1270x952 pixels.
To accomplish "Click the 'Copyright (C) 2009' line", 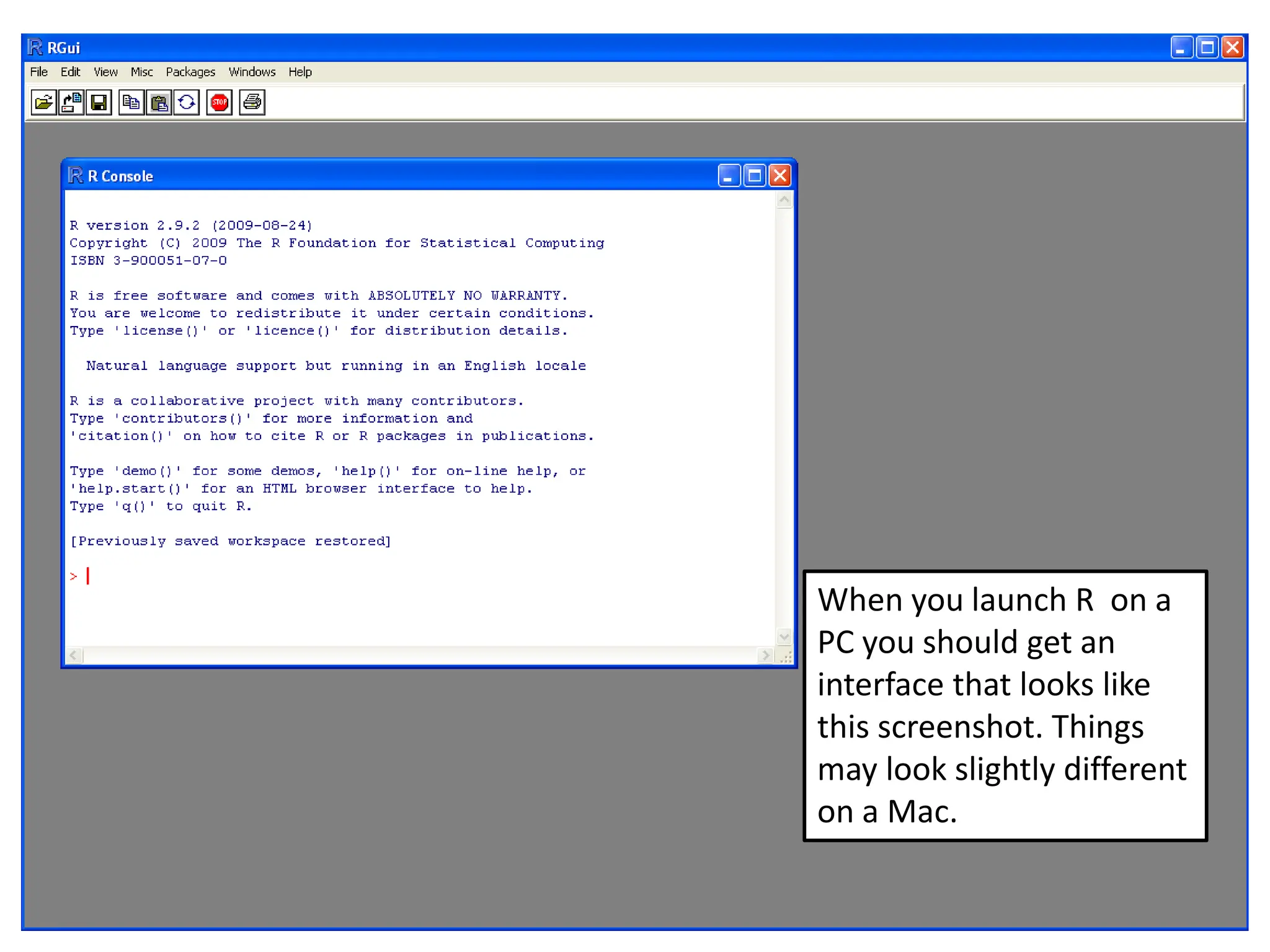I will [x=337, y=243].
